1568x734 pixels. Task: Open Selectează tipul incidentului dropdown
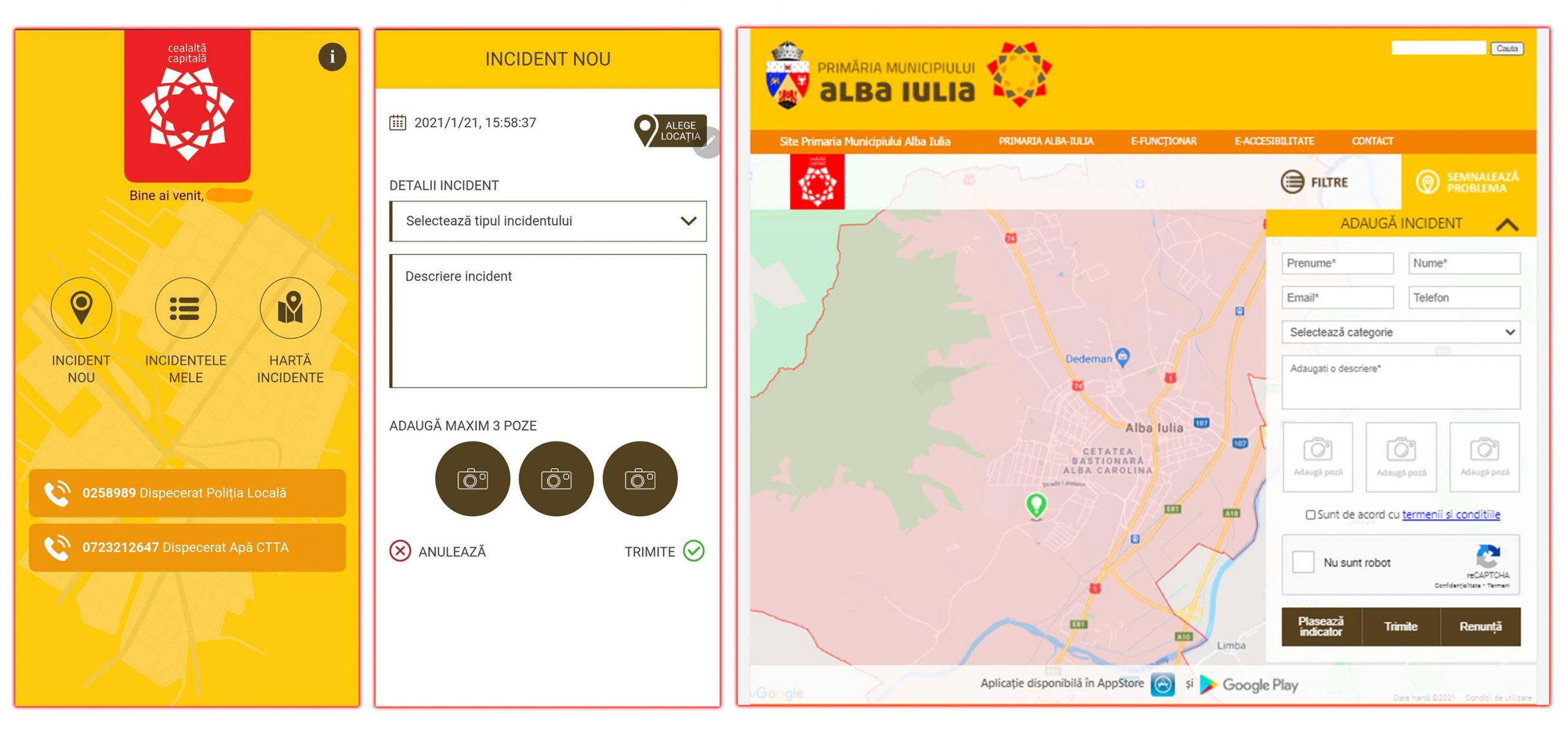pyautogui.click(x=548, y=221)
